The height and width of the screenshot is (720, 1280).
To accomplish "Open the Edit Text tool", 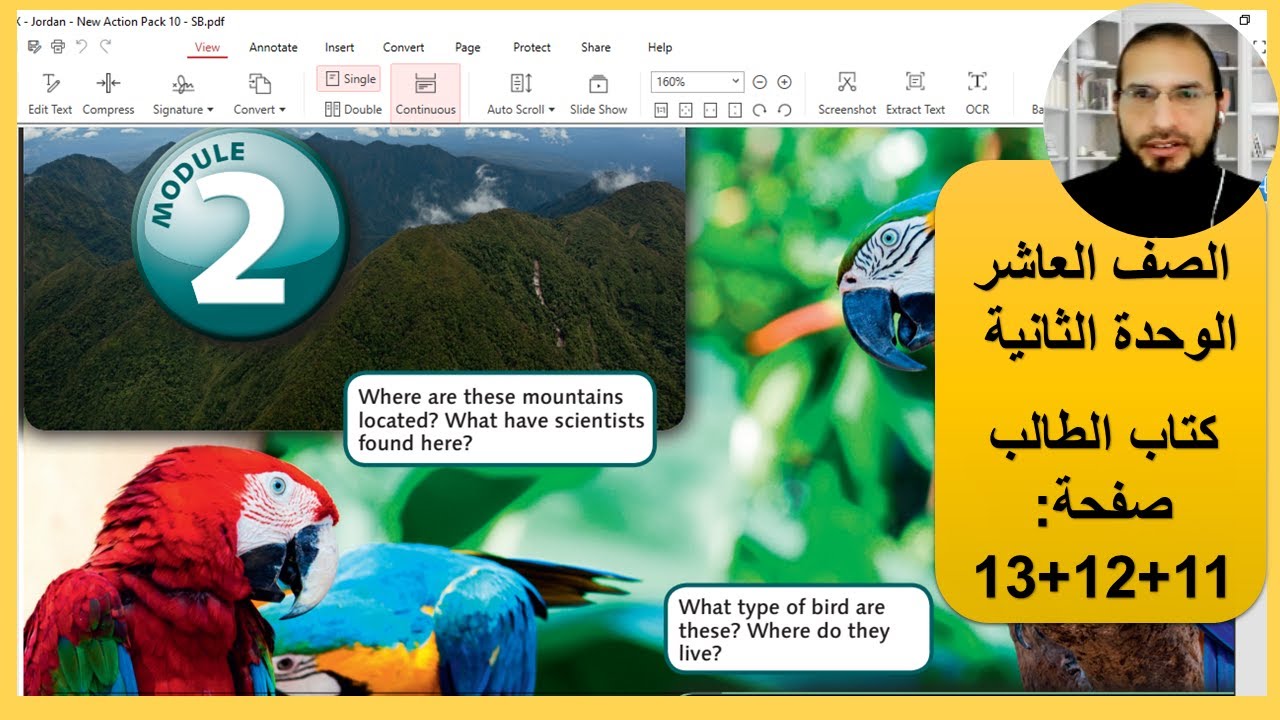I will [x=50, y=94].
